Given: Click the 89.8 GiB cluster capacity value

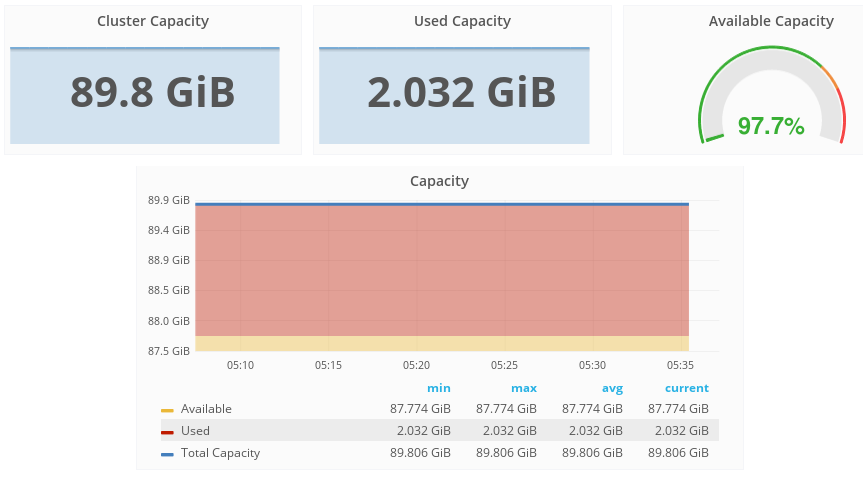Looking at the screenshot, I should click(x=153, y=92).
